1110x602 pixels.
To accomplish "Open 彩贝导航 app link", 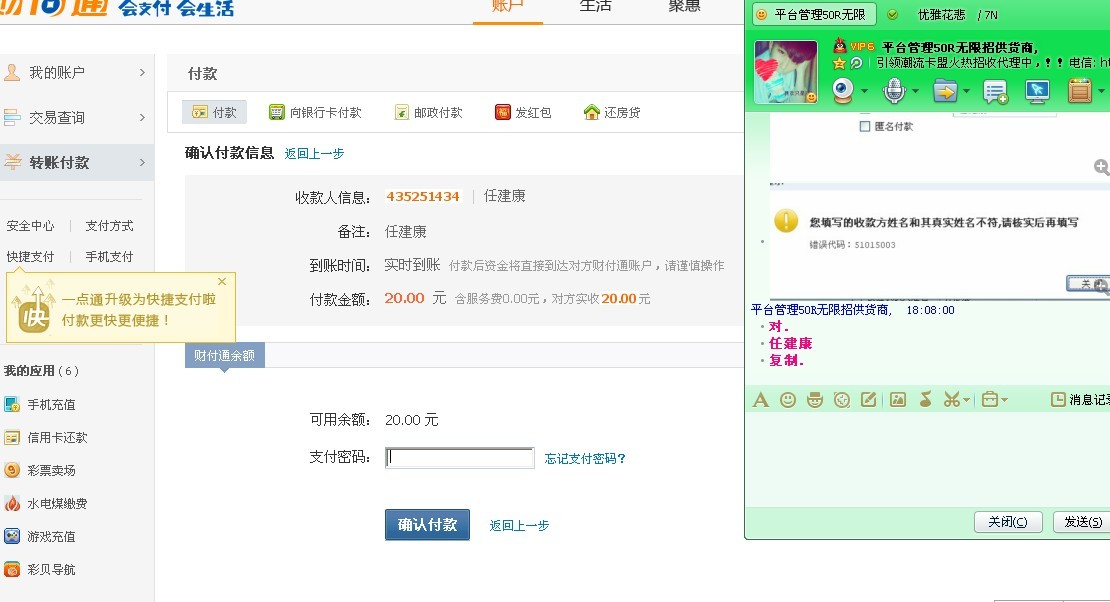I will (51, 569).
